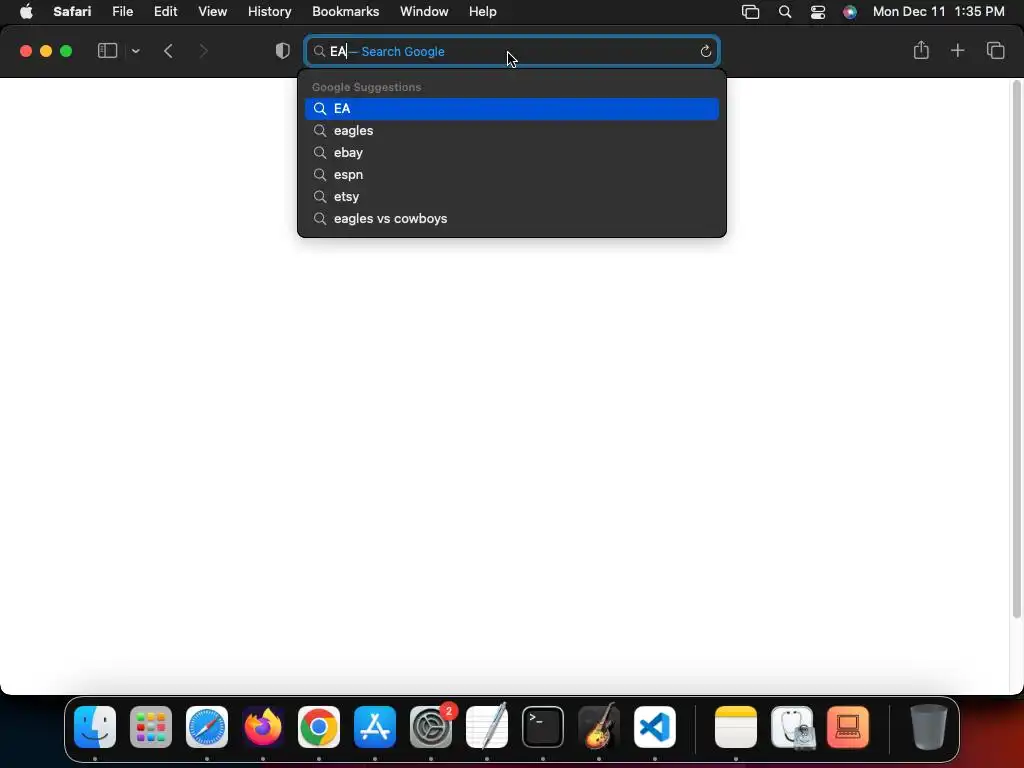Launch Google Chrome from the Dock
The height and width of the screenshot is (768, 1024).
pyautogui.click(x=319, y=727)
